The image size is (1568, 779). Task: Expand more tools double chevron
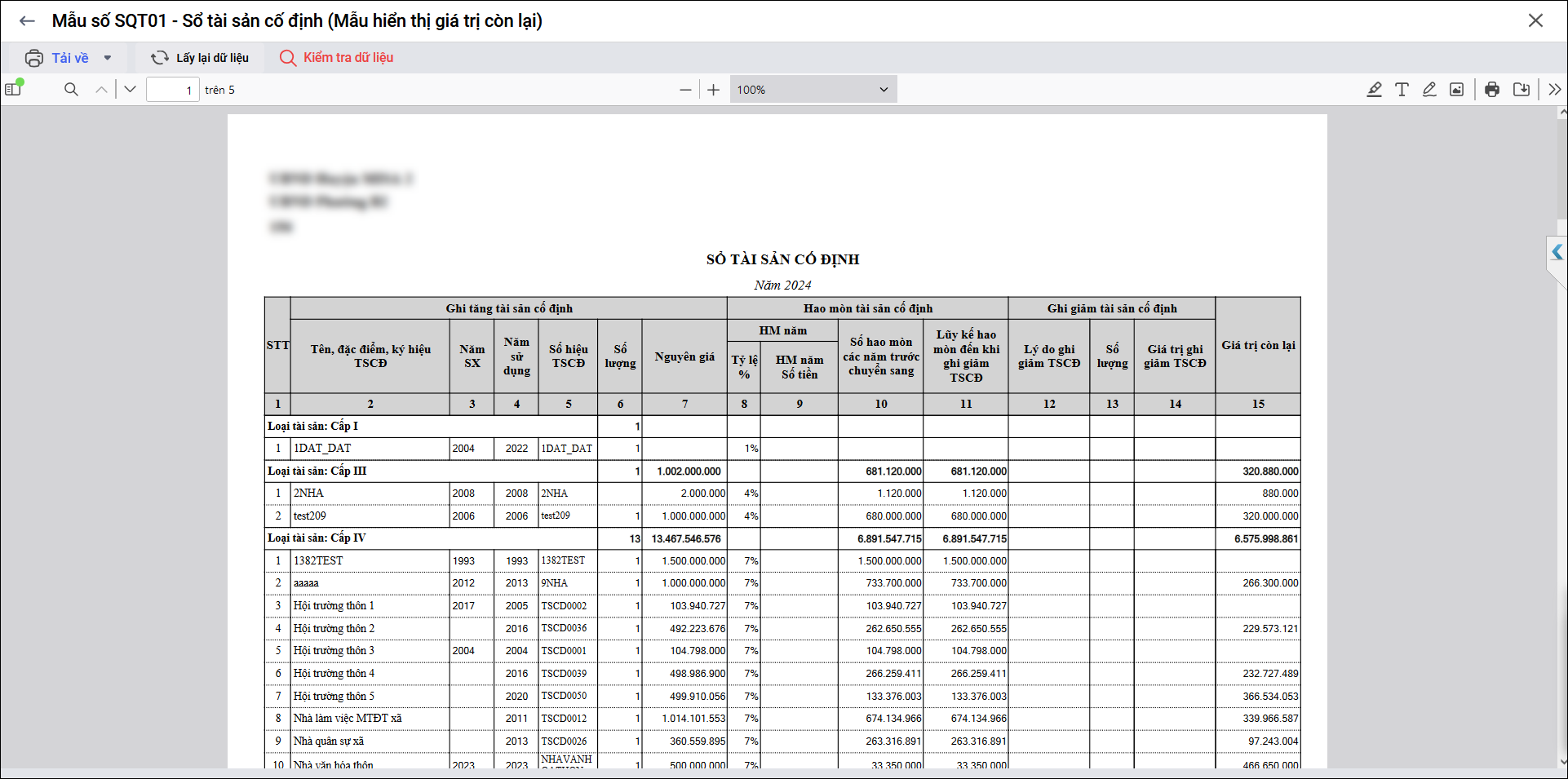tap(1554, 90)
